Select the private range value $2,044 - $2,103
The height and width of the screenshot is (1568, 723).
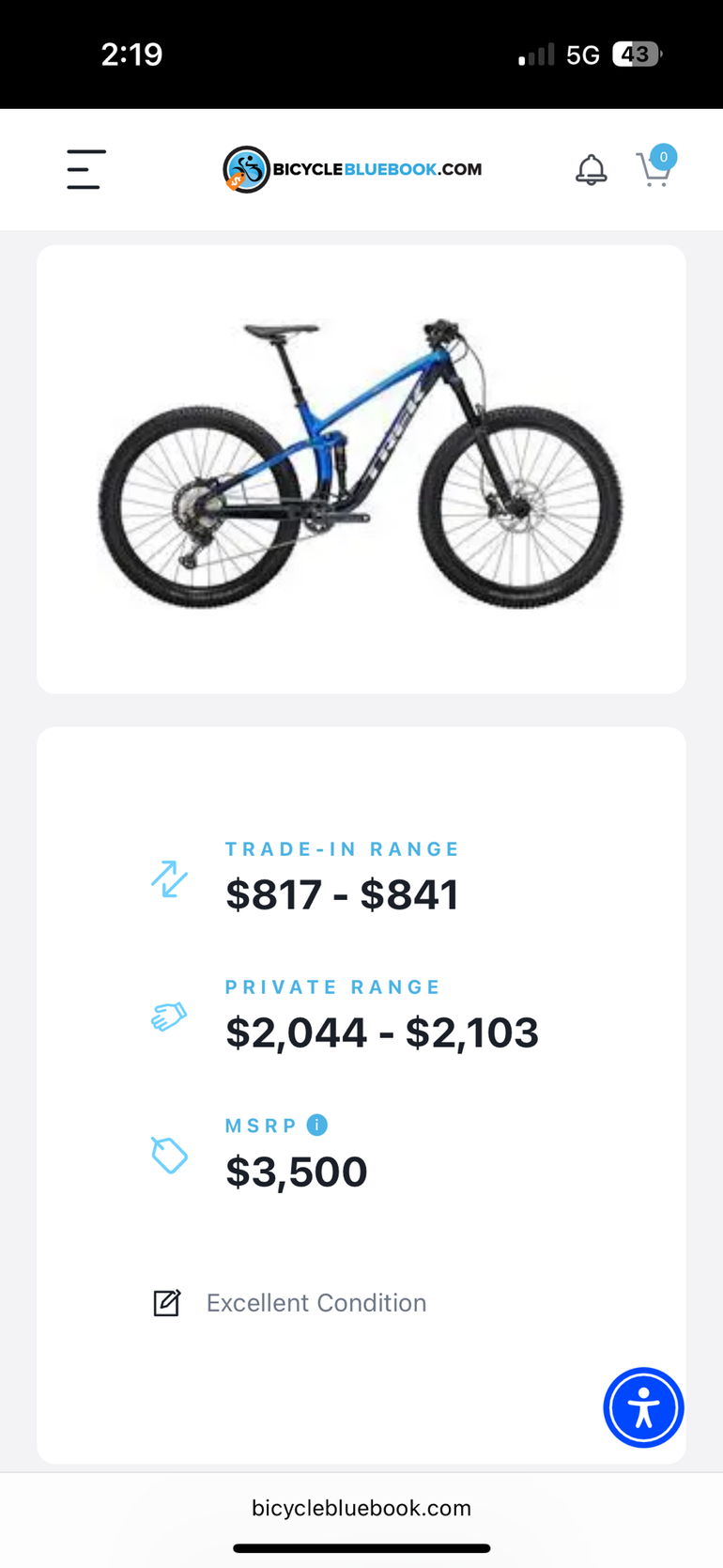pyautogui.click(x=382, y=1032)
